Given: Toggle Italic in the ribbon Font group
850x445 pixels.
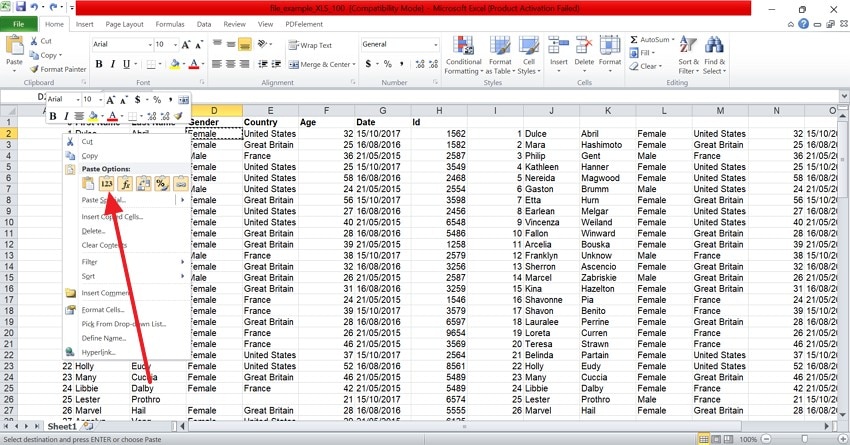Looking at the screenshot, I should 112,64.
